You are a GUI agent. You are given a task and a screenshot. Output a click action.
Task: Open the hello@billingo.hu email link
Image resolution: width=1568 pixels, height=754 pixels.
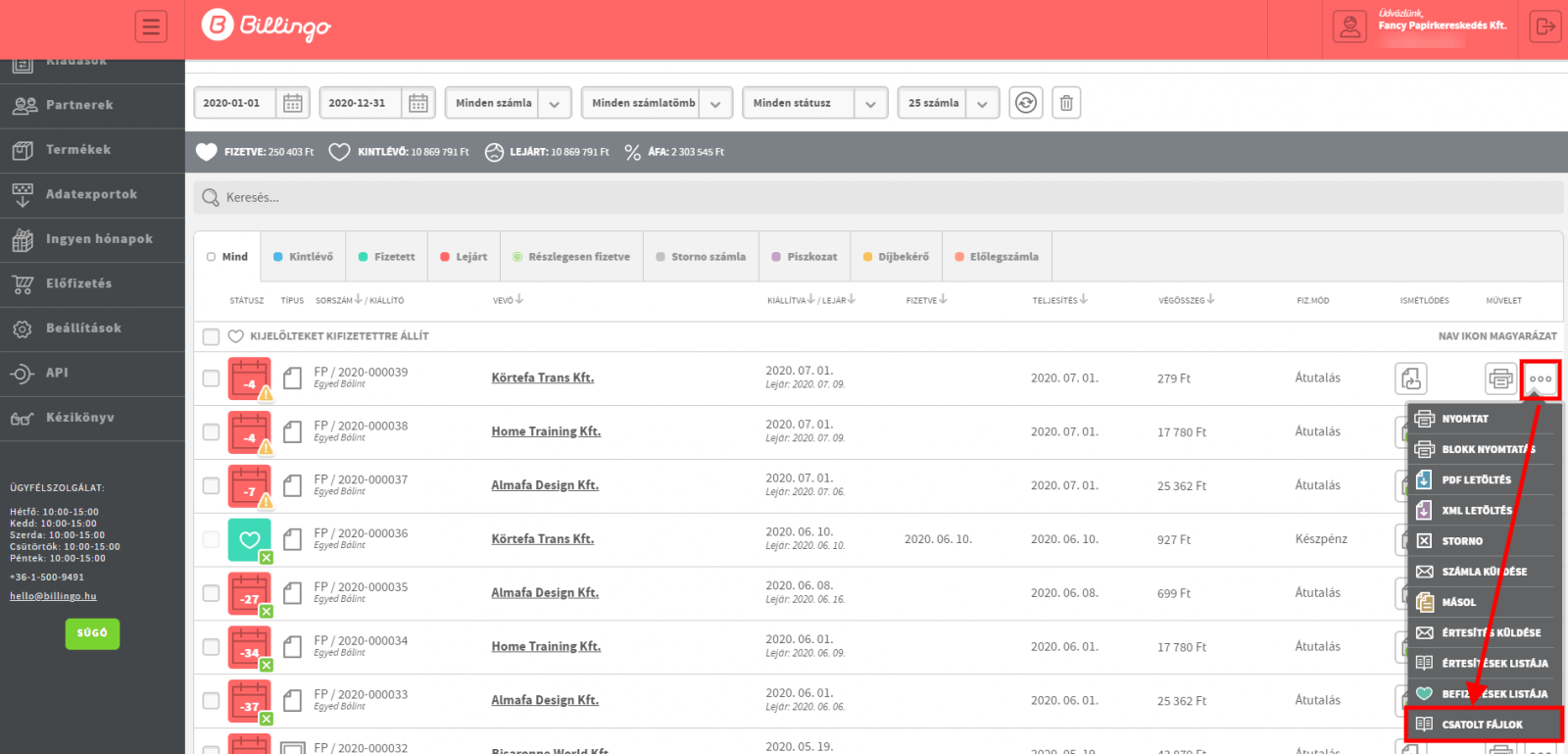click(53, 596)
